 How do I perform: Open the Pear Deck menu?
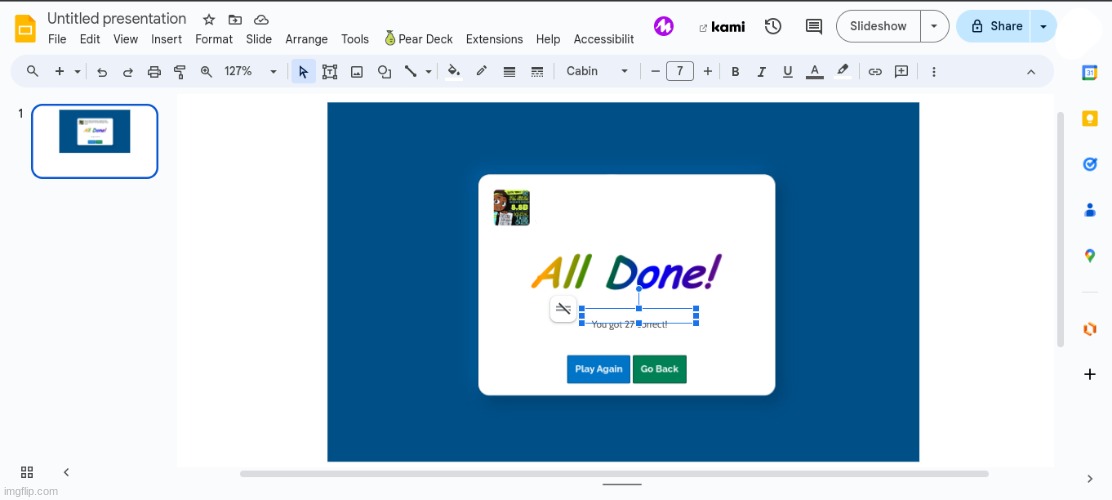pos(418,39)
